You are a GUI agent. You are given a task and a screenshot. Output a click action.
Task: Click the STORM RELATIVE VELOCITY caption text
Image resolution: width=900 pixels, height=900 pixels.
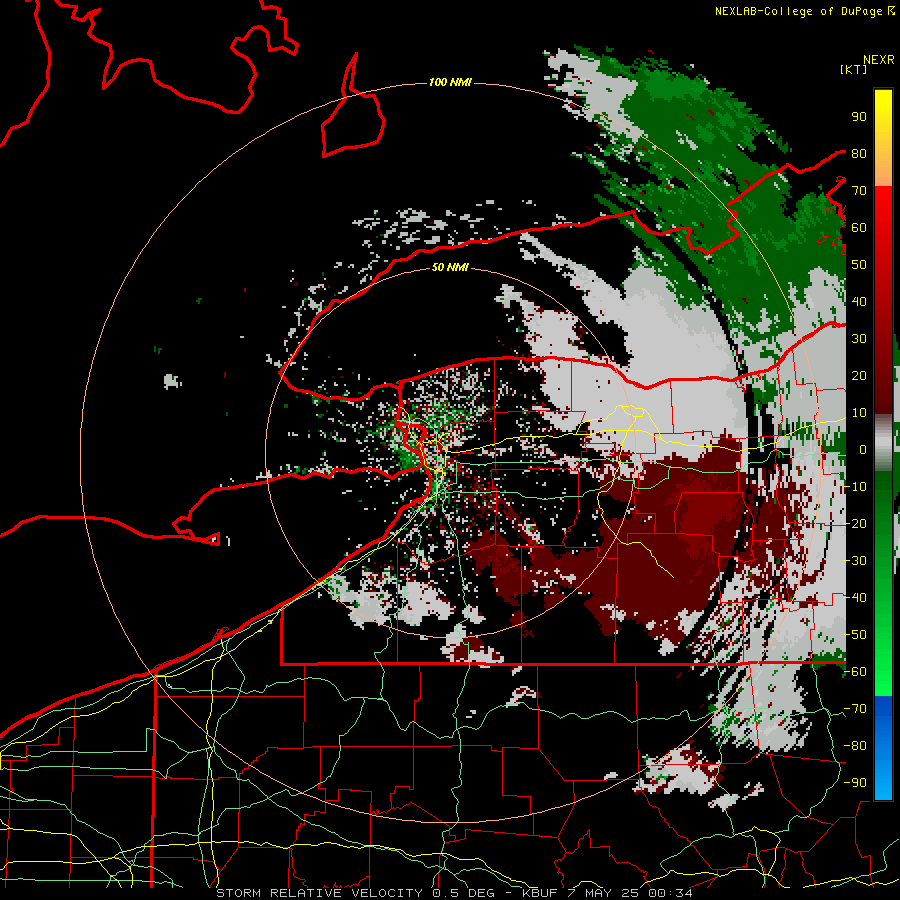(319, 893)
